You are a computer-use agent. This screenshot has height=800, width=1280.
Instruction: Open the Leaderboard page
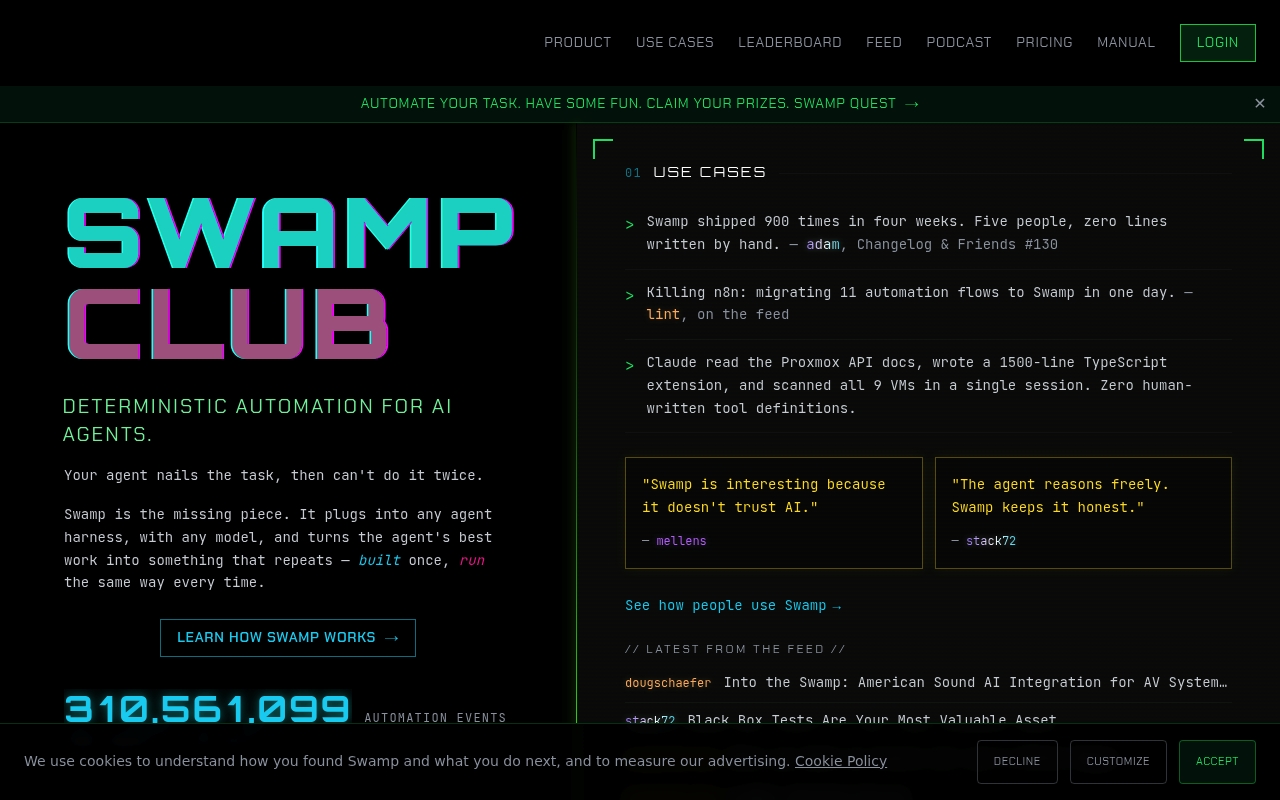pos(790,42)
